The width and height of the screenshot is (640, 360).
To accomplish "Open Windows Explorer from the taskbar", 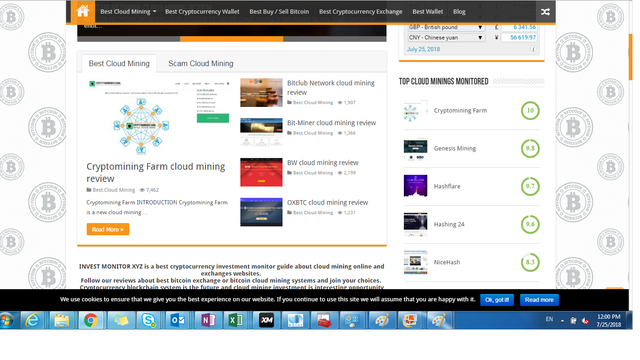I will [x=62, y=320].
